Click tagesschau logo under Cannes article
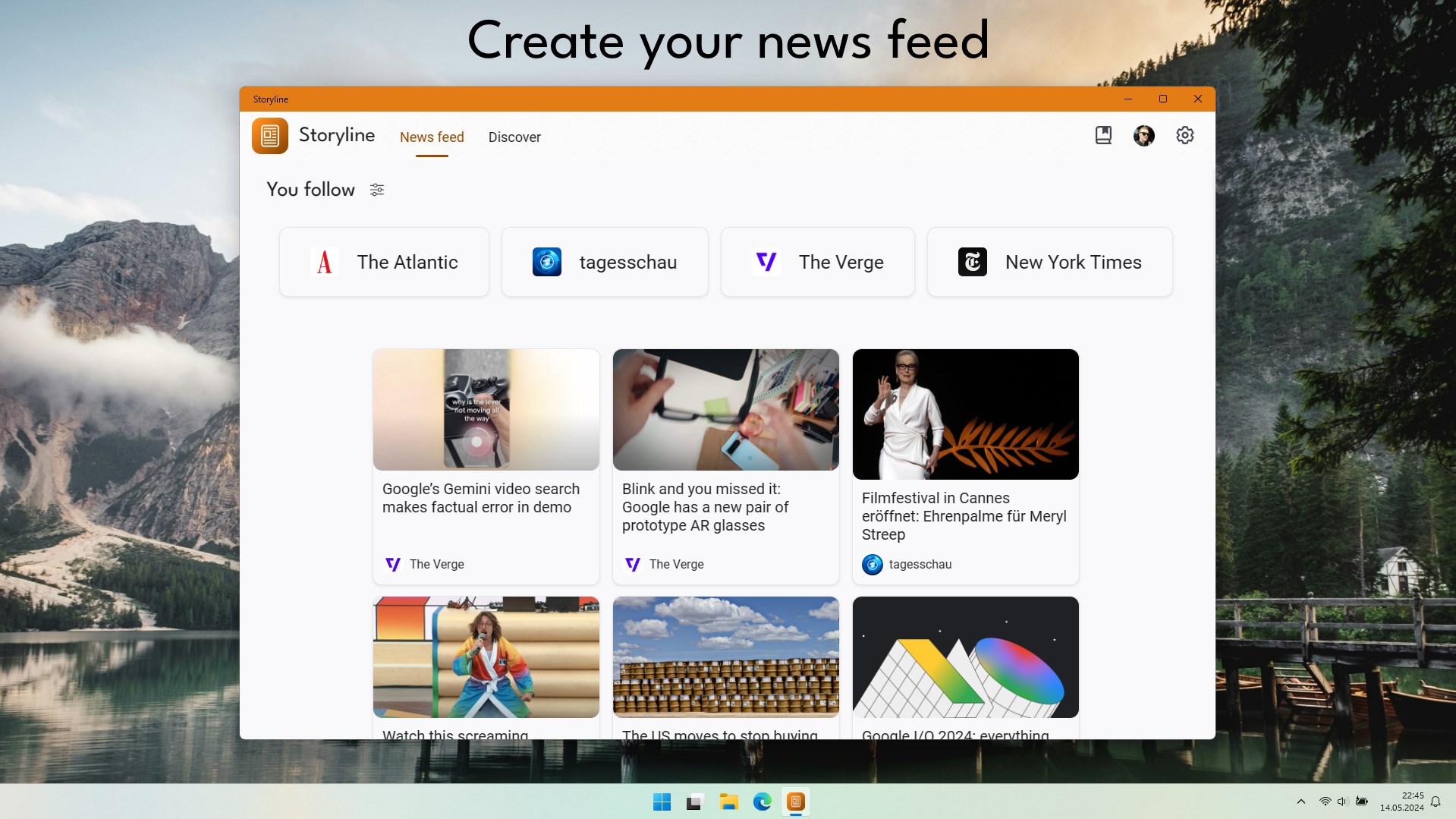The height and width of the screenshot is (819, 1456). tap(873, 564)
